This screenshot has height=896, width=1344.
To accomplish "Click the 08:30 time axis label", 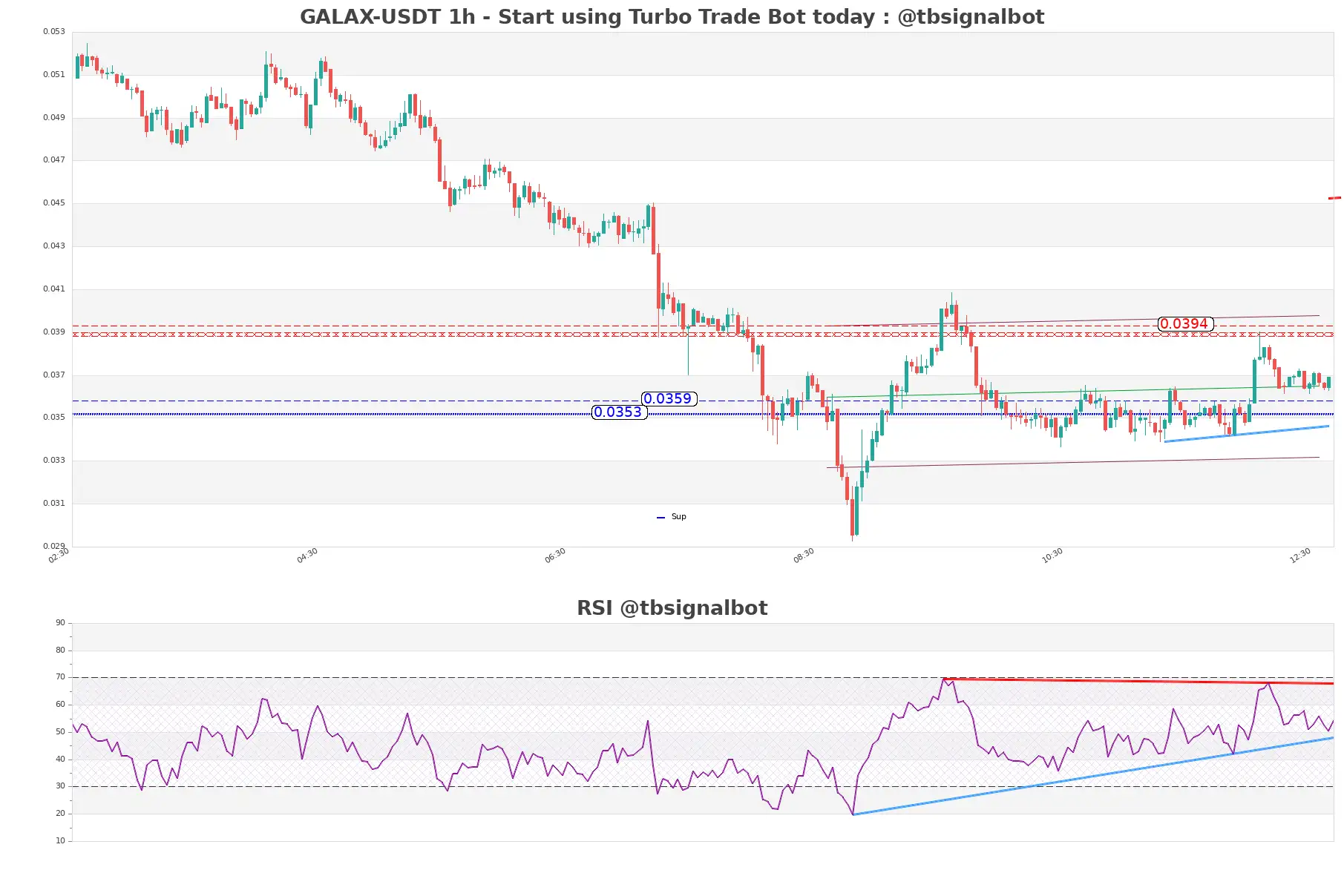I will [x=804, y=556].
